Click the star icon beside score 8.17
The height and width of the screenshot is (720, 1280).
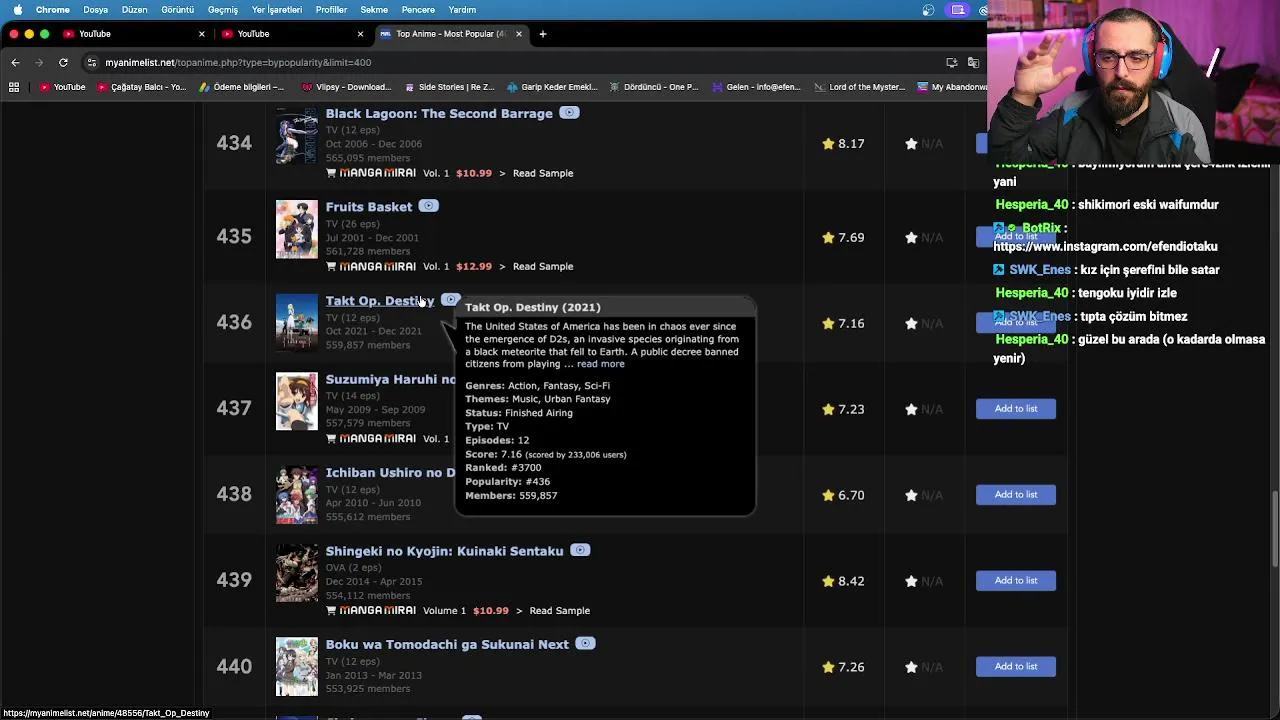828,144
